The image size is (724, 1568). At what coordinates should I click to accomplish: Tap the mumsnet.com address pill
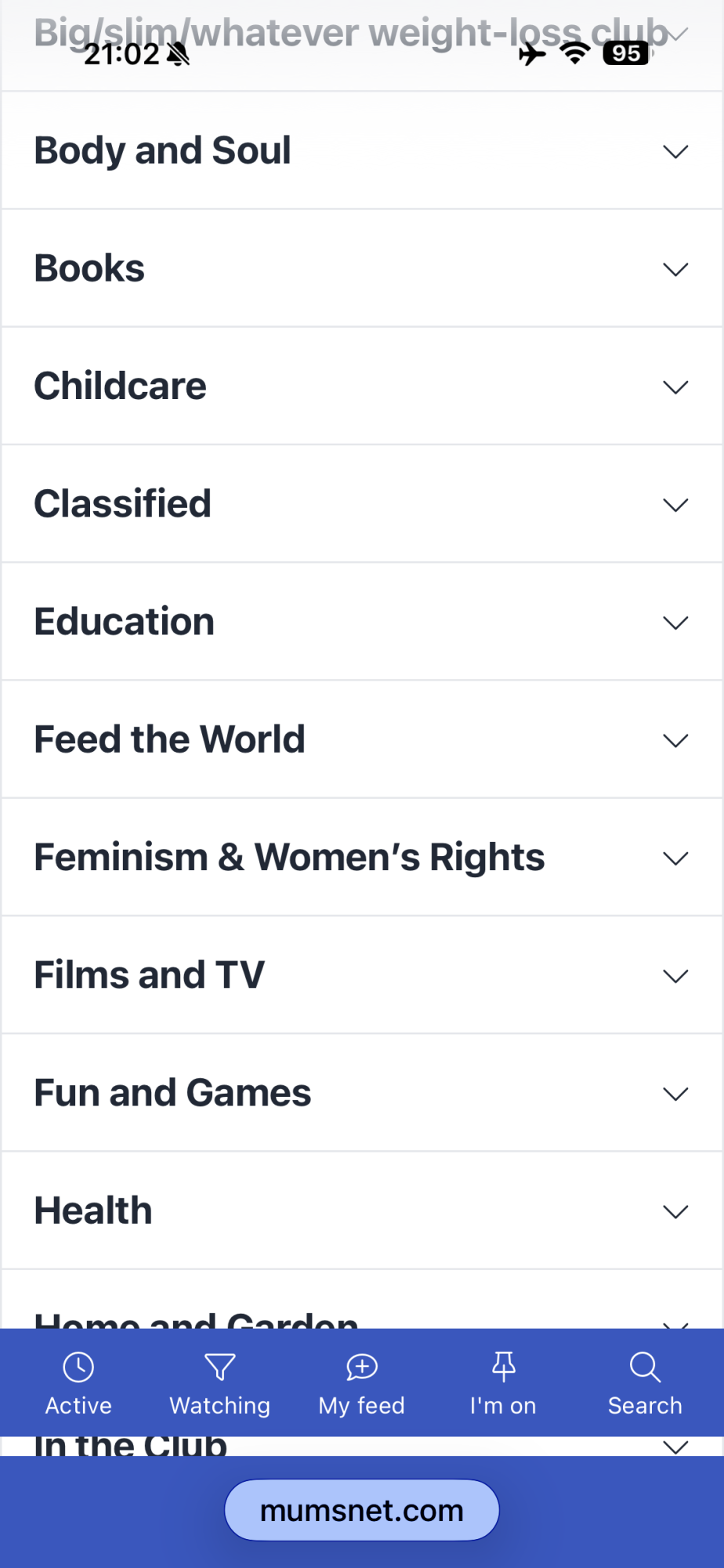(x=362, y=1510)
